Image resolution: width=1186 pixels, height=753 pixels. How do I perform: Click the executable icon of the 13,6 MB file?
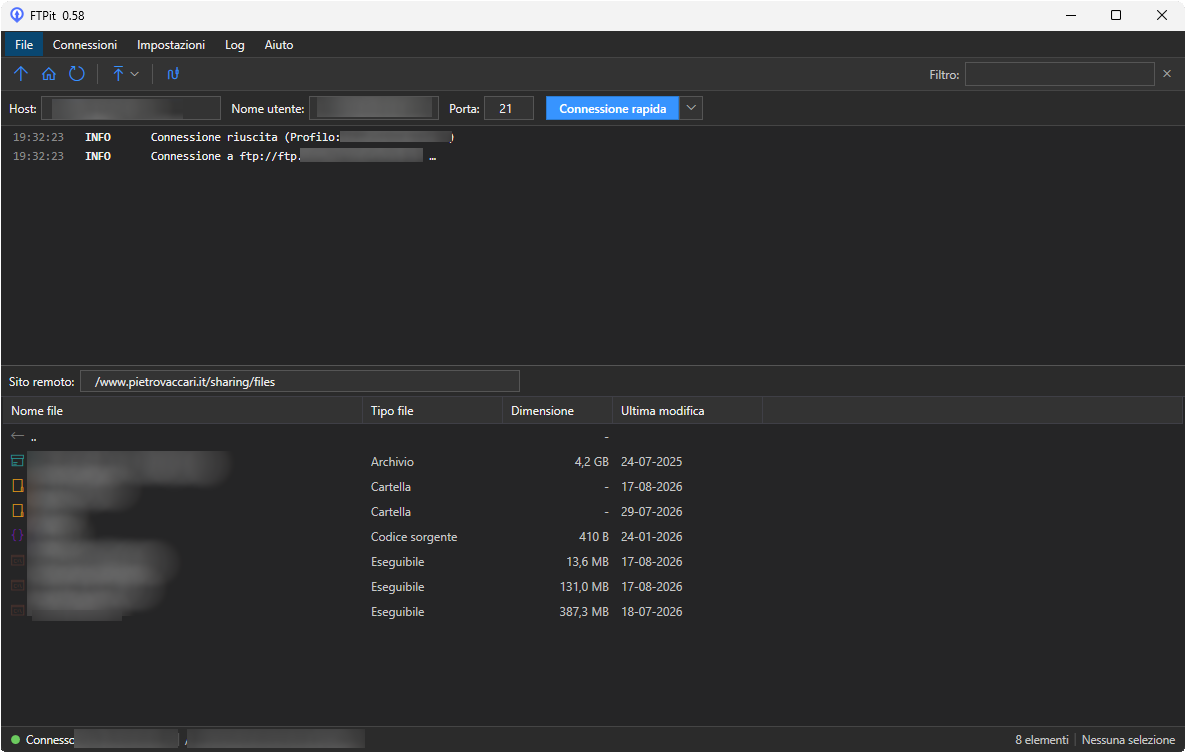point(17,561)
